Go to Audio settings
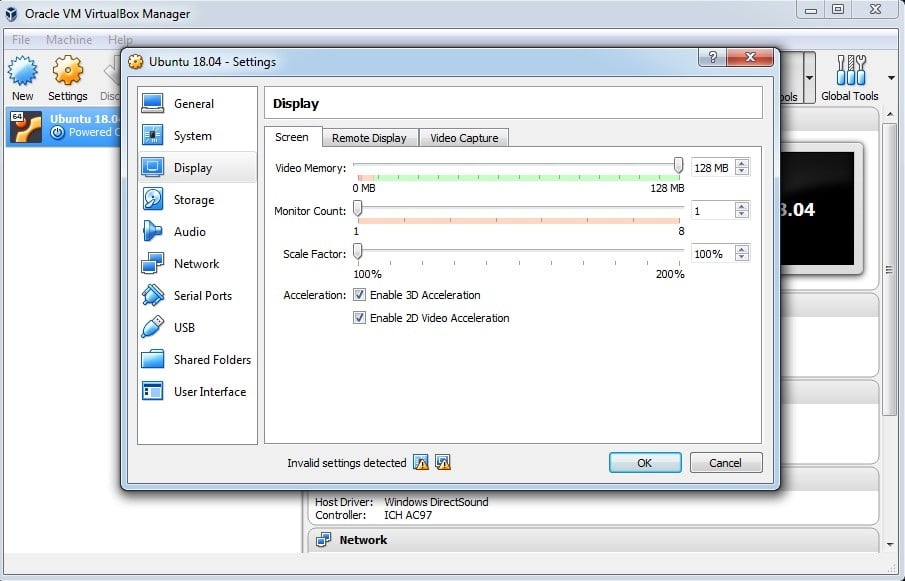This screenshot has width=905, height=581. click(189, 232)
